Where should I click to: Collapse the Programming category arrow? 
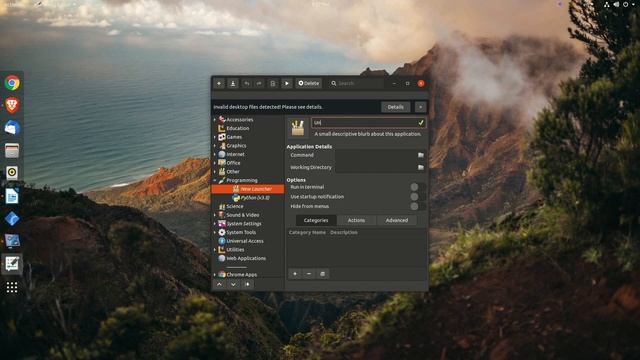215,180
